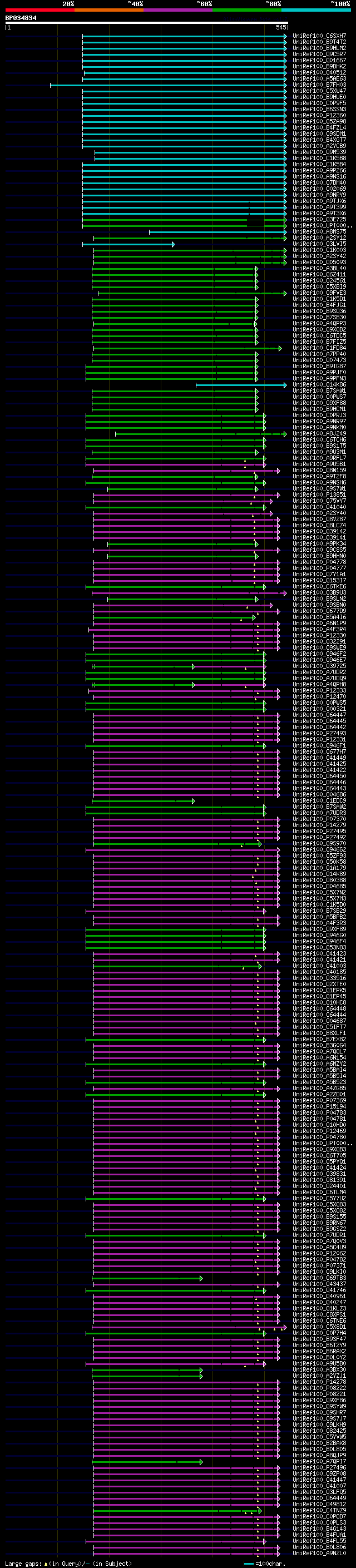Open hit UniRef100_P12360
Image resolution: width=356 pixels, height=1568 pixels.
click(319, 115)
